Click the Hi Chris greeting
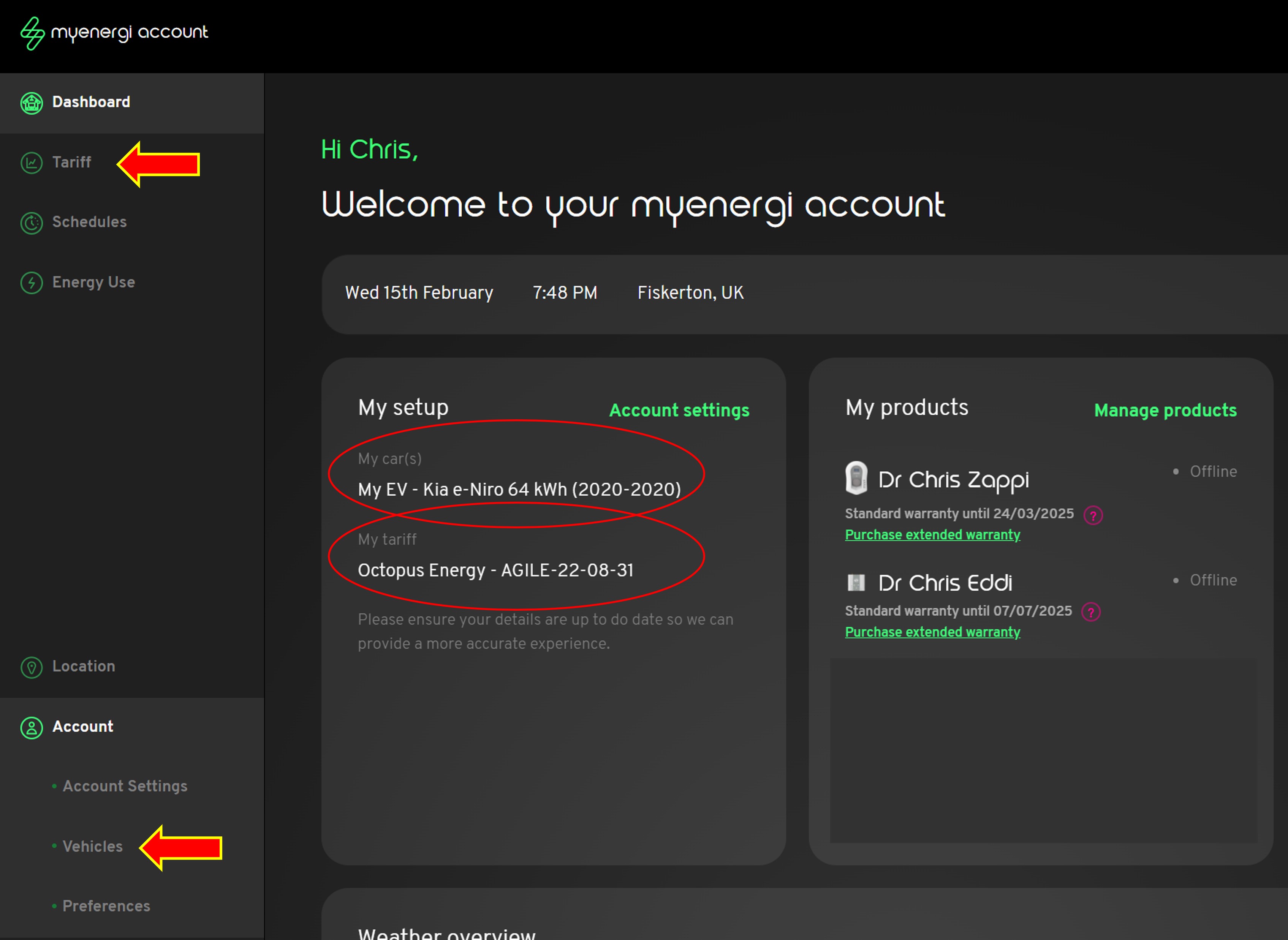This screenshot has height=940, width=1288. (x=369, y=150)
